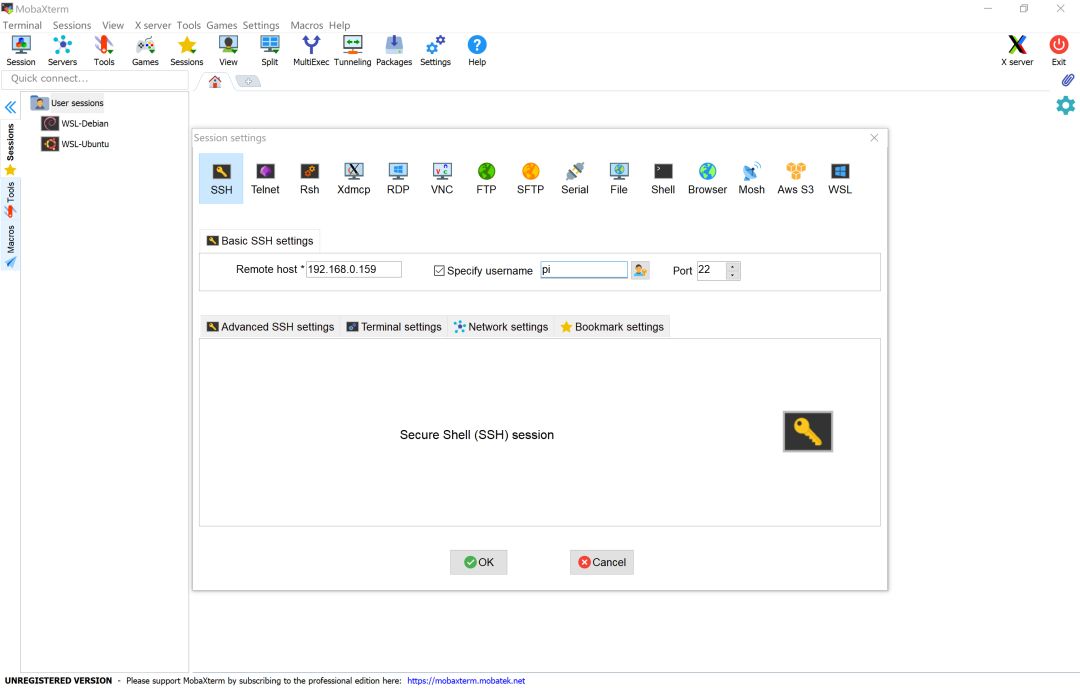Screen dimensions: 1080x688
Task: Select the Serial session type
Action: (x=574, y=178)
